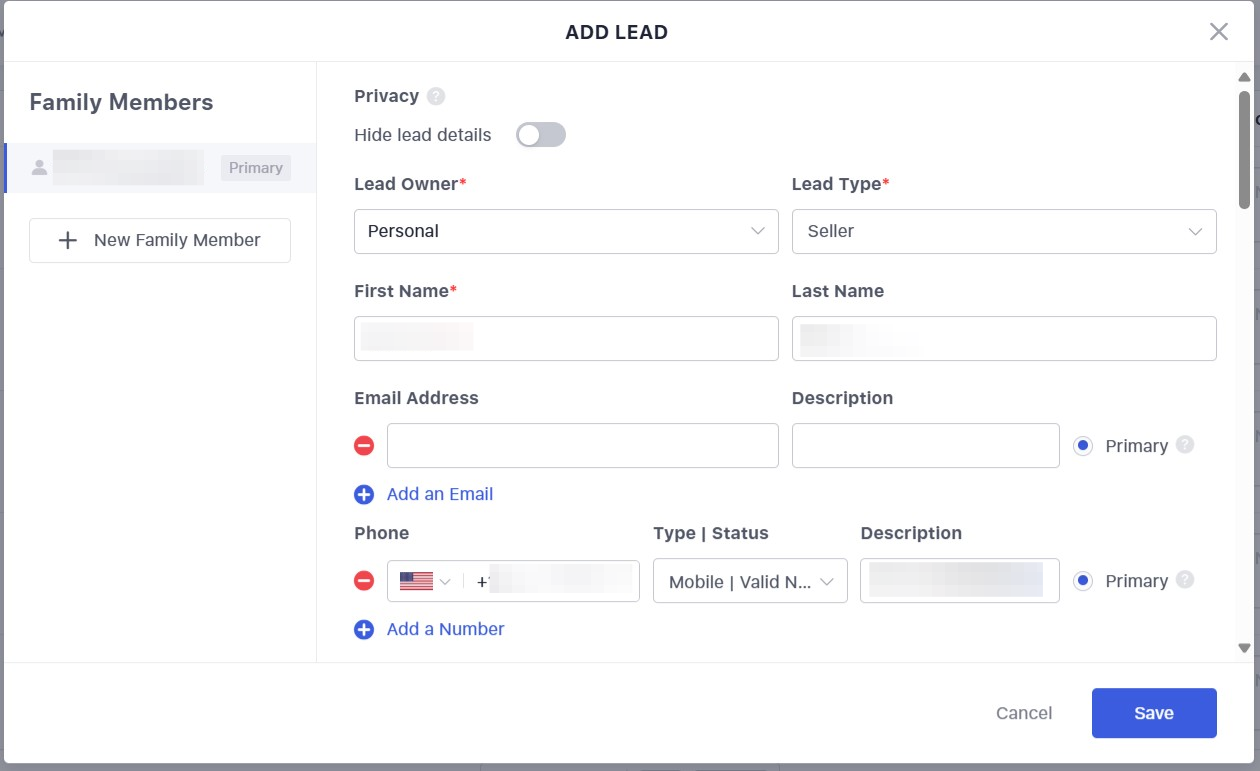Click the help icon beside phone Primary
The height and width of the screenshot is (771, 1260).
point(1185,580)
